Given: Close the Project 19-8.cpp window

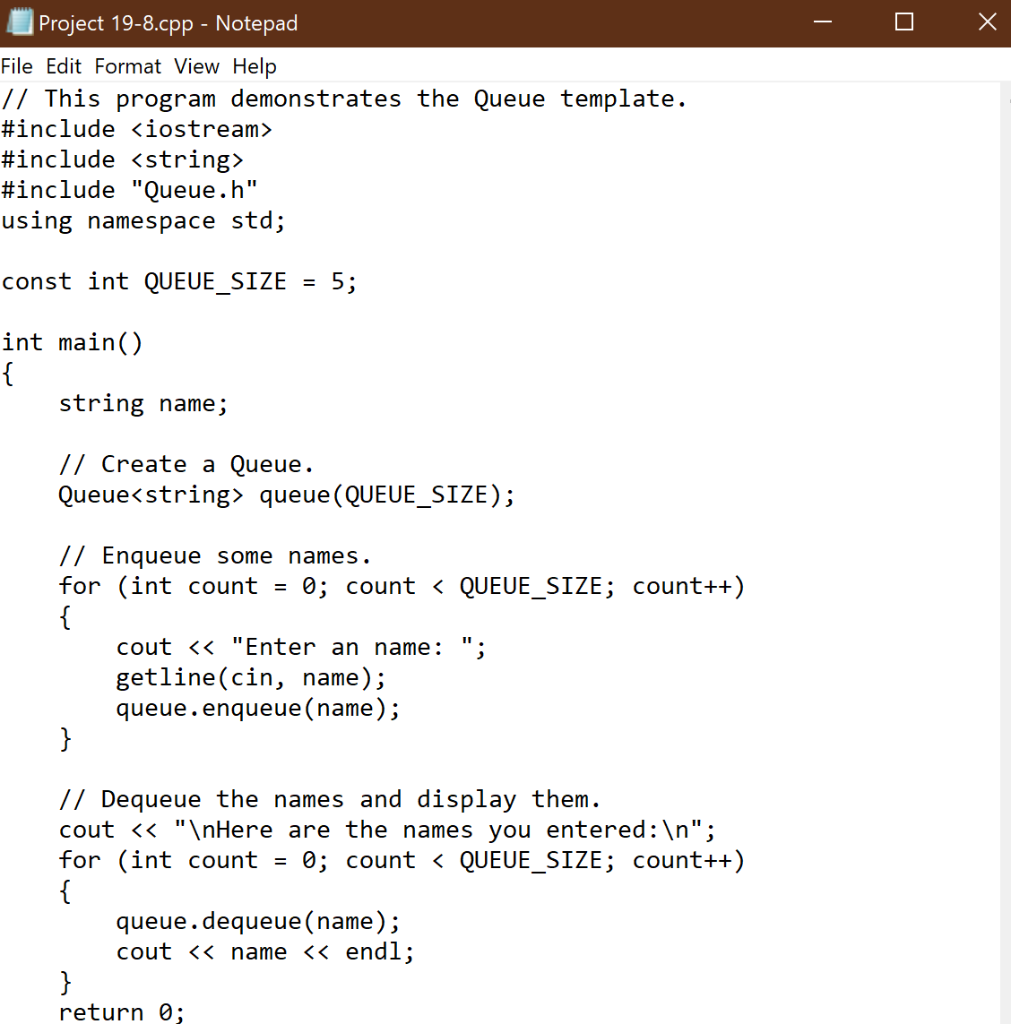Looking at the screenshot, I should tap(985, 21).
